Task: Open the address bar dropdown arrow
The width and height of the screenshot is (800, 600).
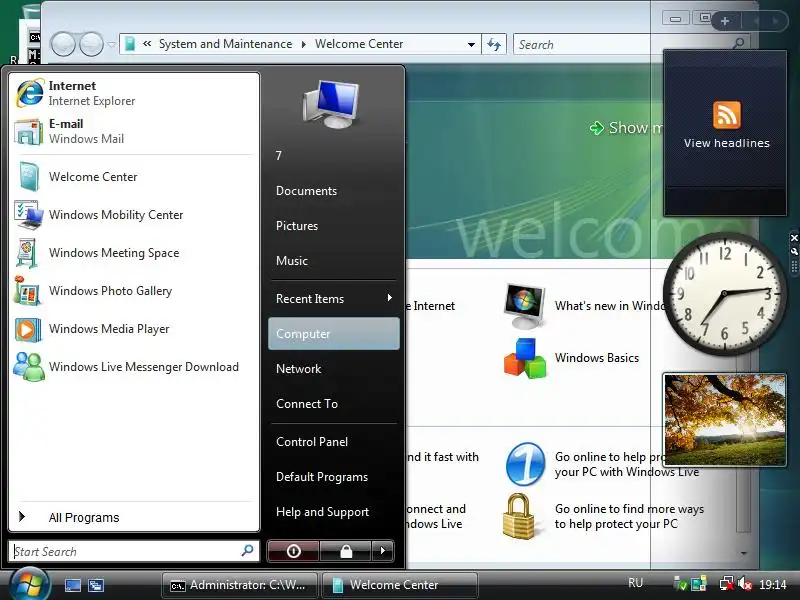Action: coord(471,44)
